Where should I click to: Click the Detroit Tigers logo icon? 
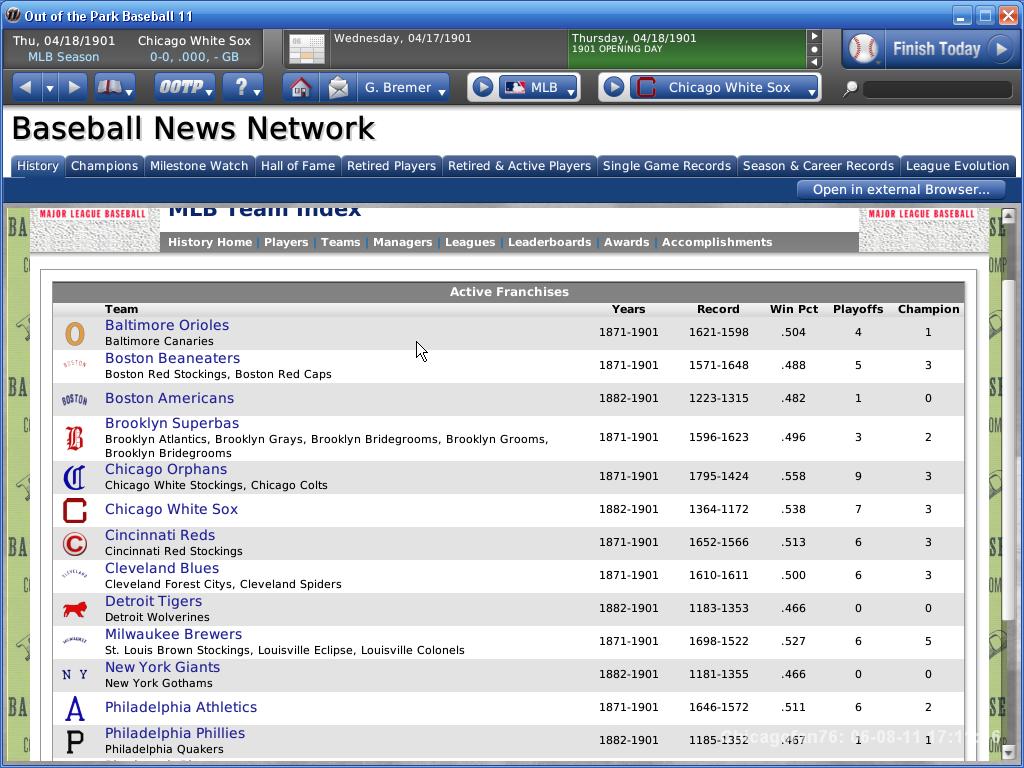point(75,609)
